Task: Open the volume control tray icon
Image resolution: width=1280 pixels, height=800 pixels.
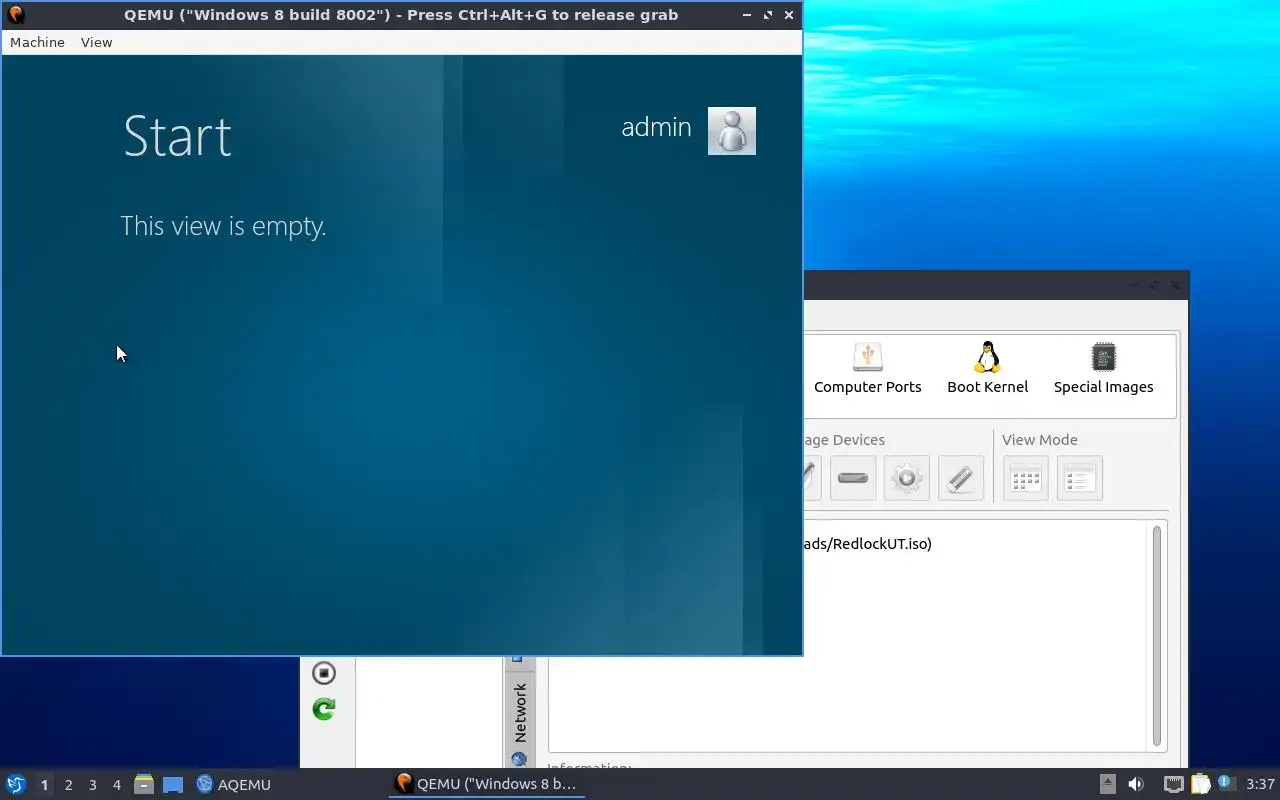Action: click(x=1136, y=784)
